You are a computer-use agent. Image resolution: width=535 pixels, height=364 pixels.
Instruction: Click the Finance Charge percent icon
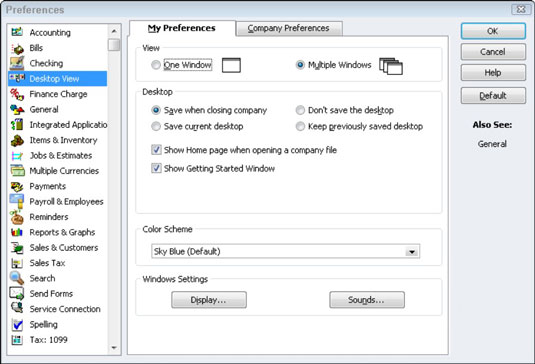coord(17,94)
